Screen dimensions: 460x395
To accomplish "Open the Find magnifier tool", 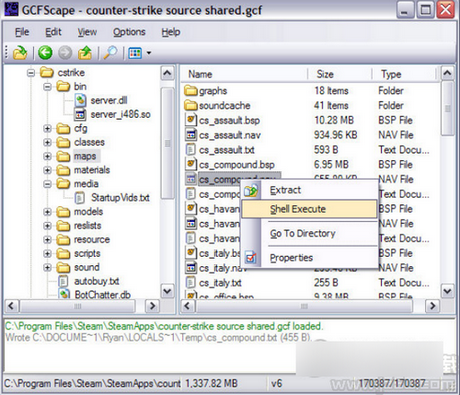I will 110,53.
